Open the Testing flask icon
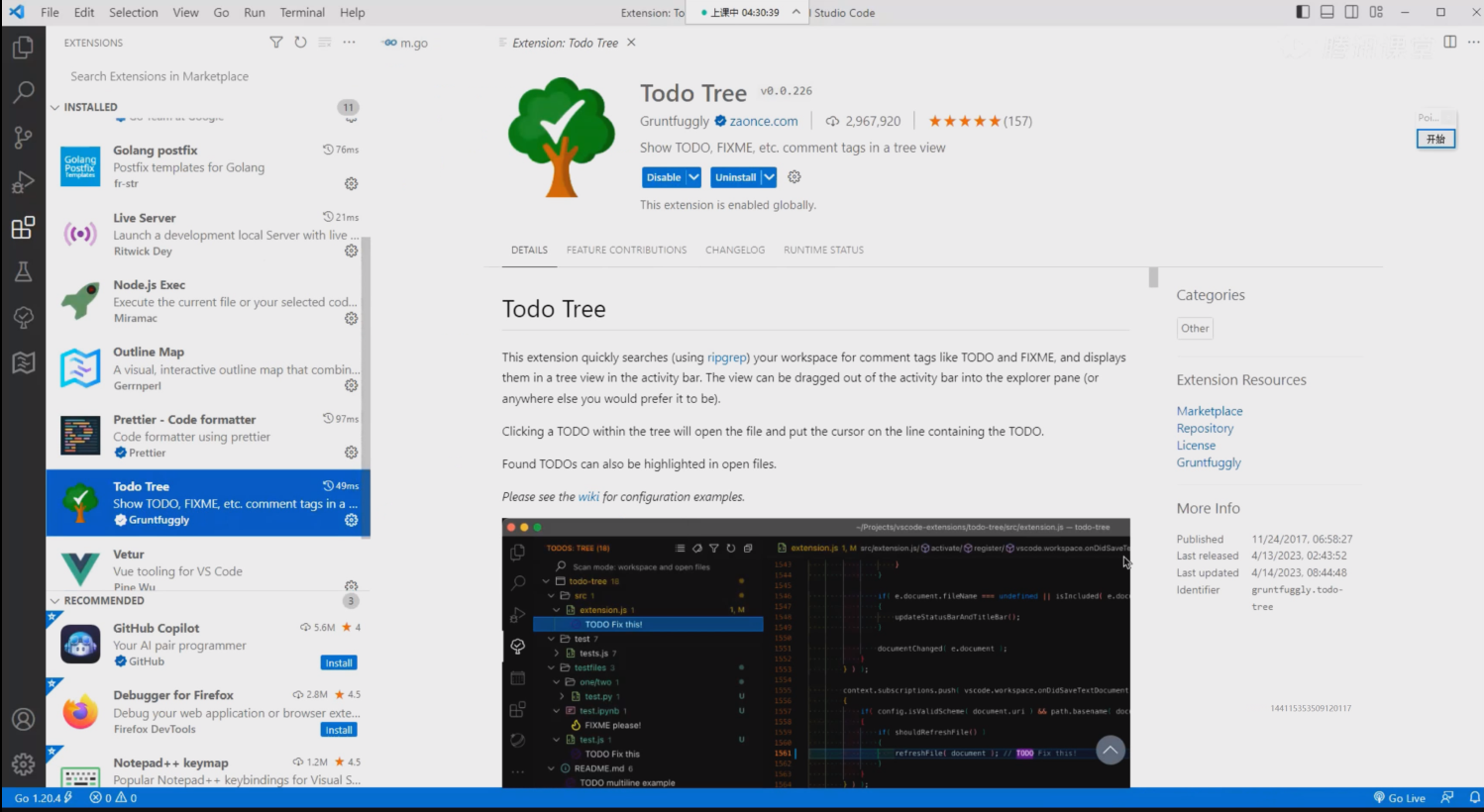The image size is (1484, 812). click(x=23, y=272)
